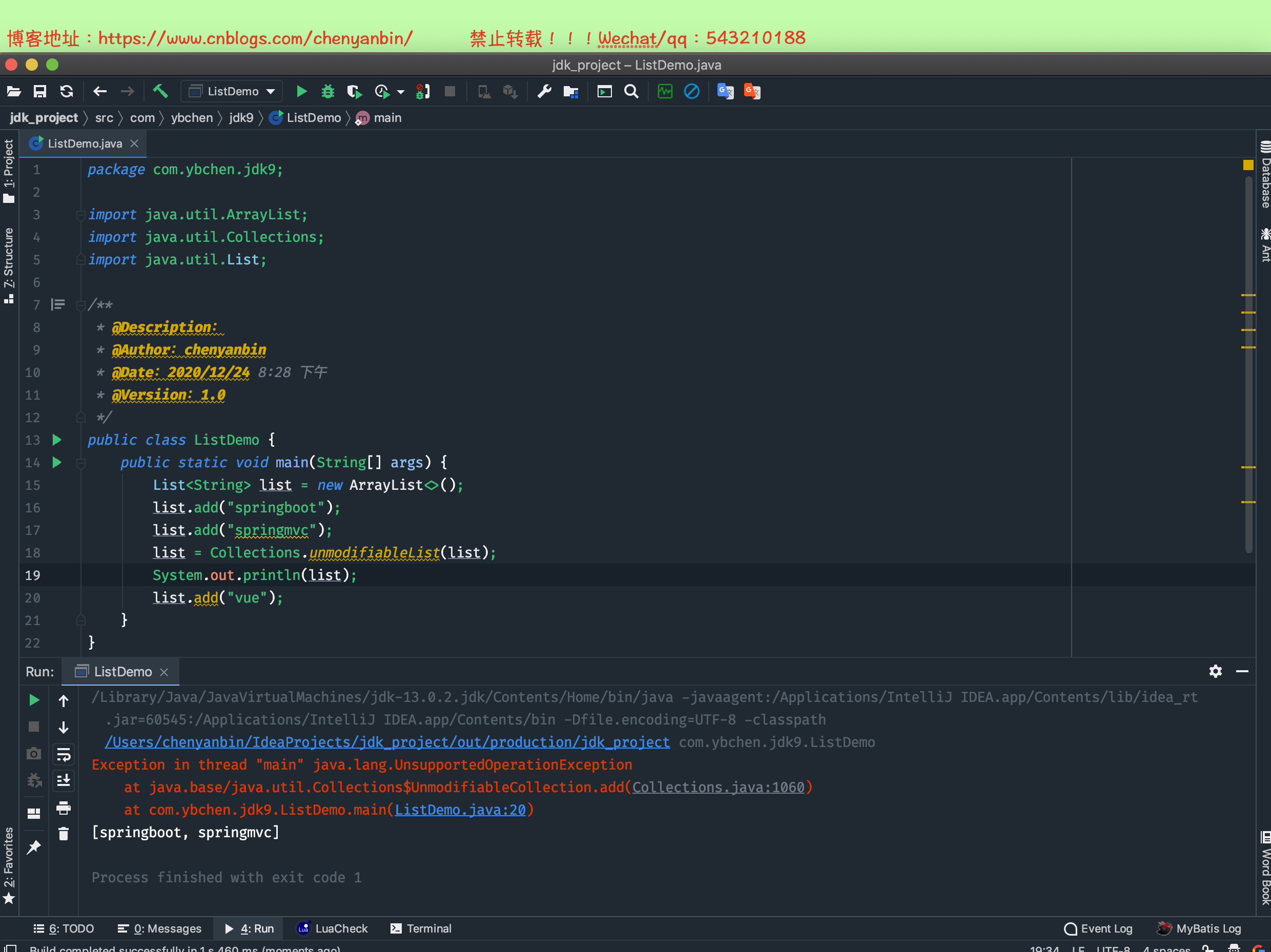Click the Build project hammer icon
The image size is (1271, 952).
(x=160, y=91)
